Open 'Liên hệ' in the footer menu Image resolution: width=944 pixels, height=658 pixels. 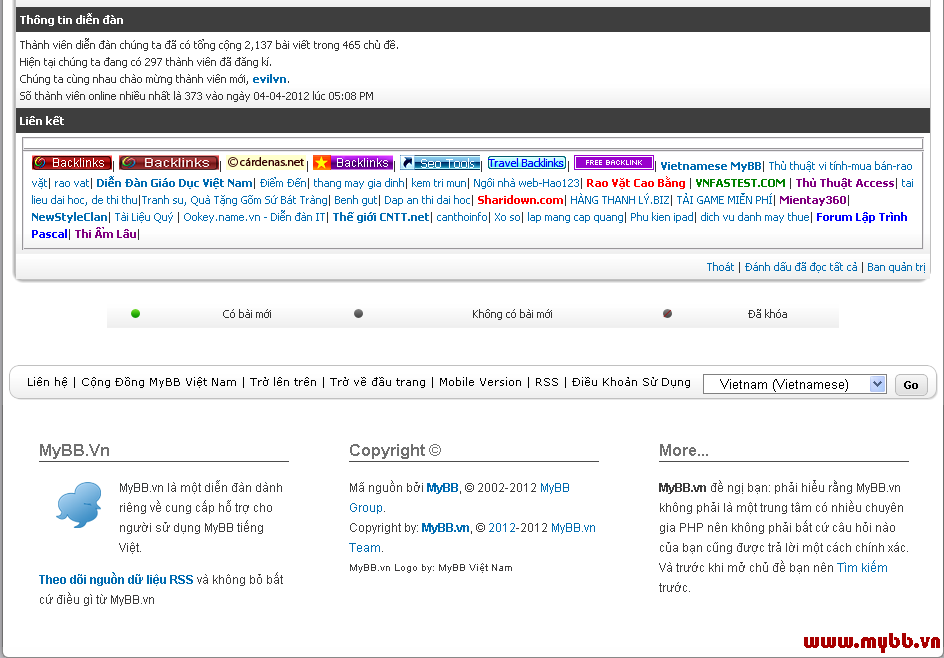(x=47, y=382)
